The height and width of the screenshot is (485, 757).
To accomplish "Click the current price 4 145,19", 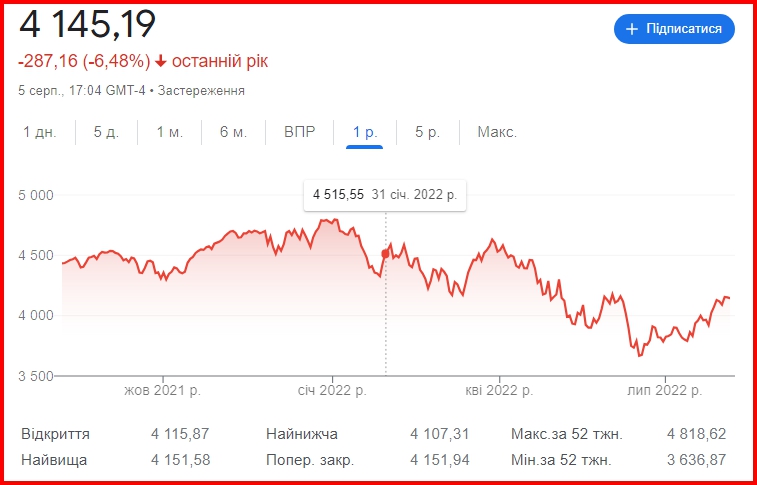I will [x=87, y=24].
